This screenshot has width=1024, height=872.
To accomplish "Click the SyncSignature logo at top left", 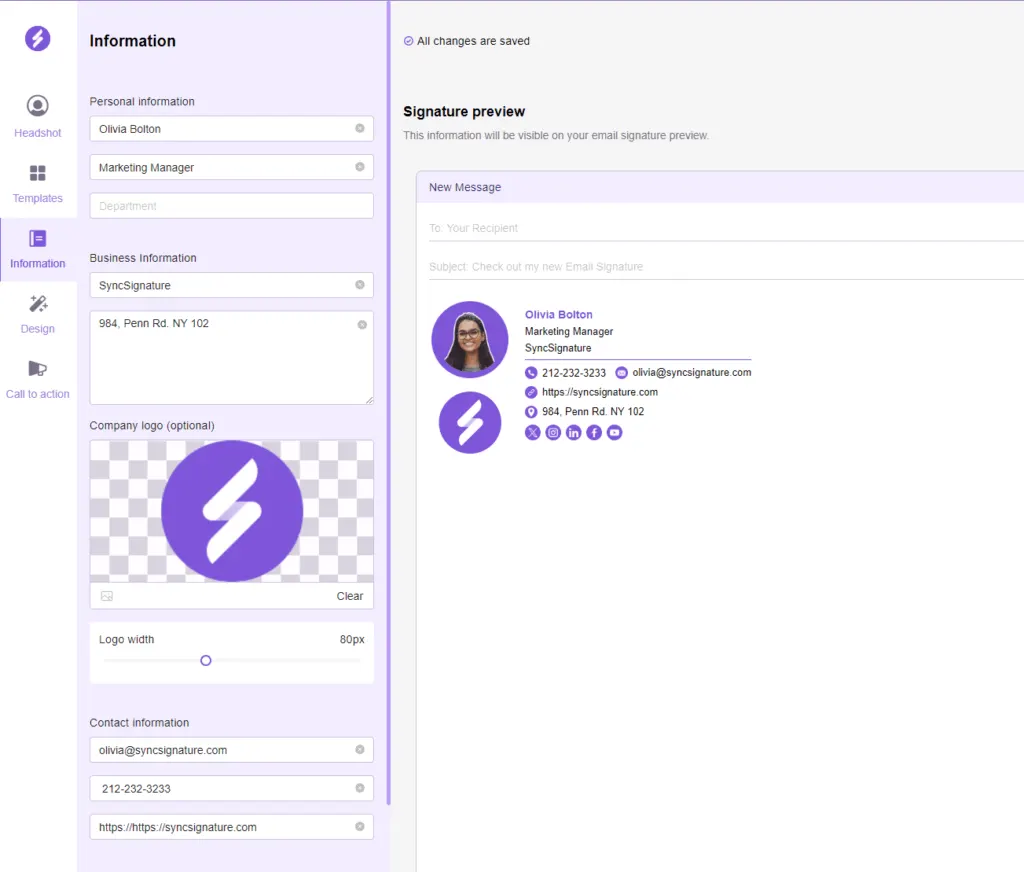I will 37,38.
